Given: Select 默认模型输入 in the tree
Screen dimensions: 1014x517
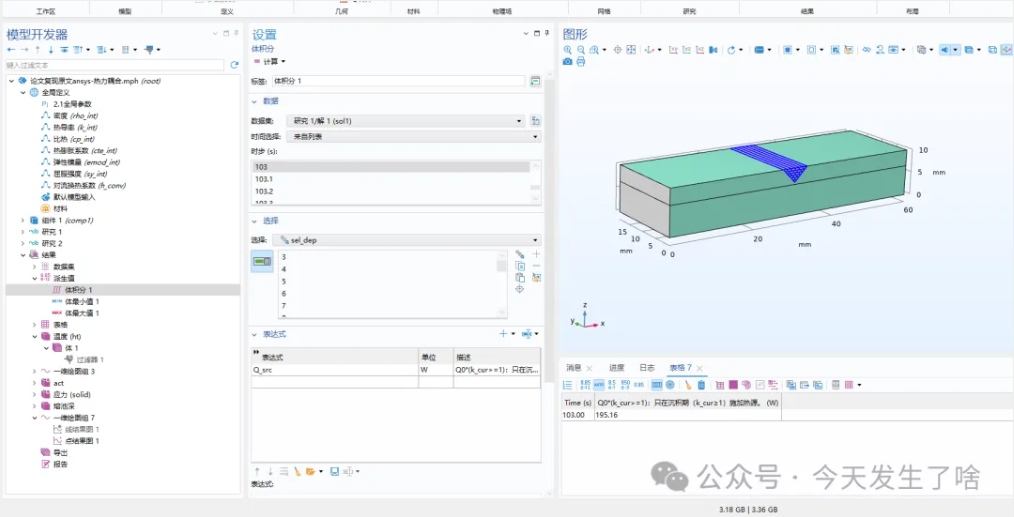Looking at the screenshot, I should click(72, 197).
